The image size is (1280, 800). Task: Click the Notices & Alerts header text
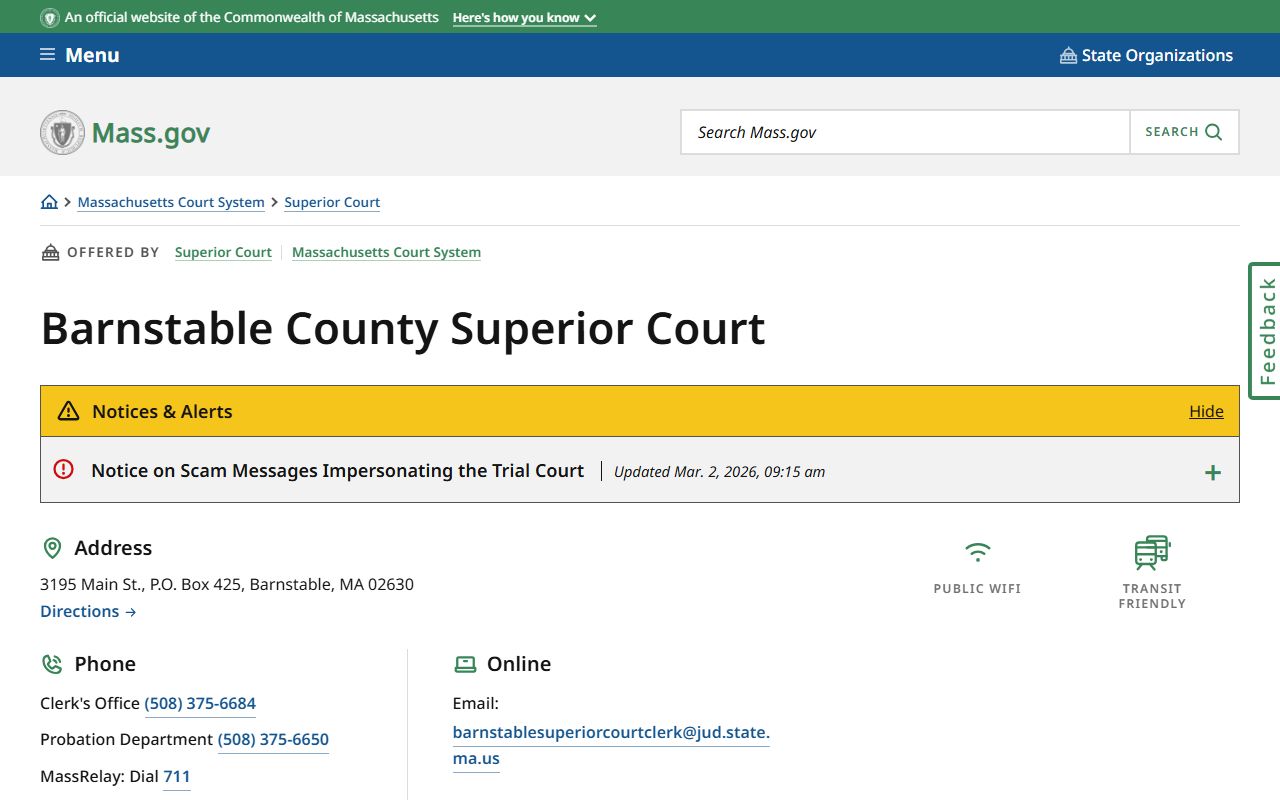(162, 411)
